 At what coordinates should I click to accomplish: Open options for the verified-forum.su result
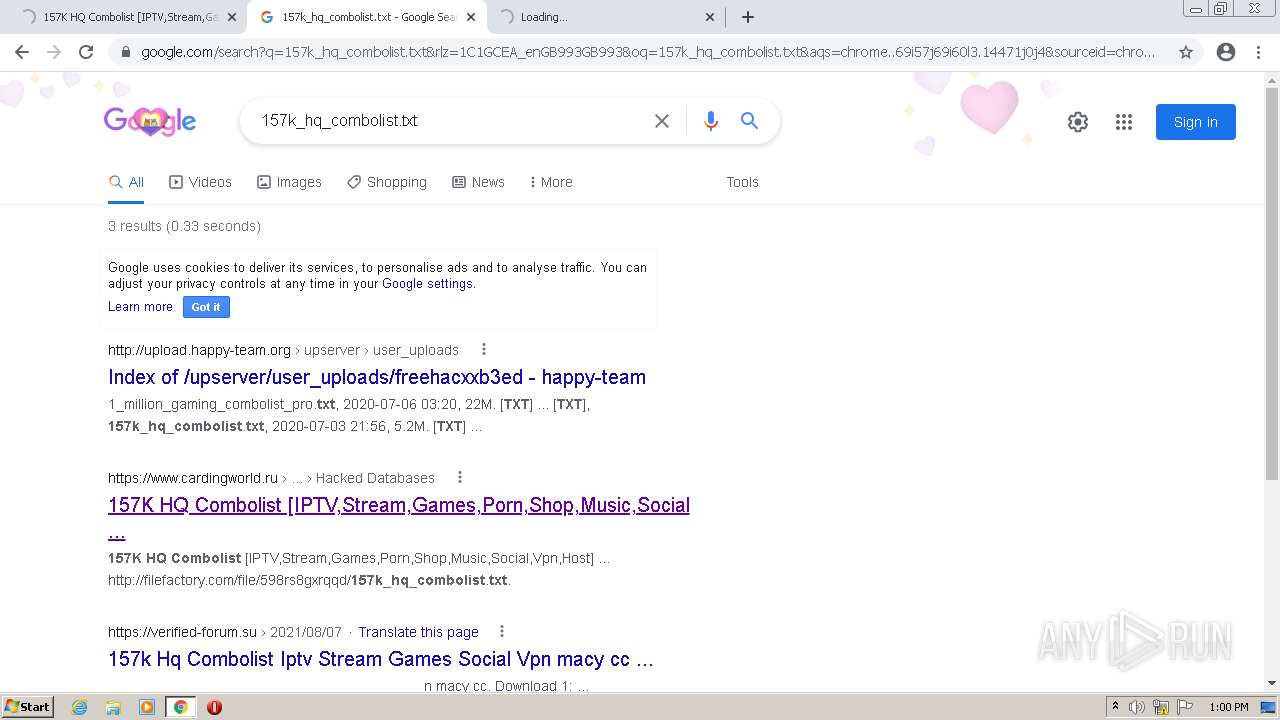coord(502,632)
